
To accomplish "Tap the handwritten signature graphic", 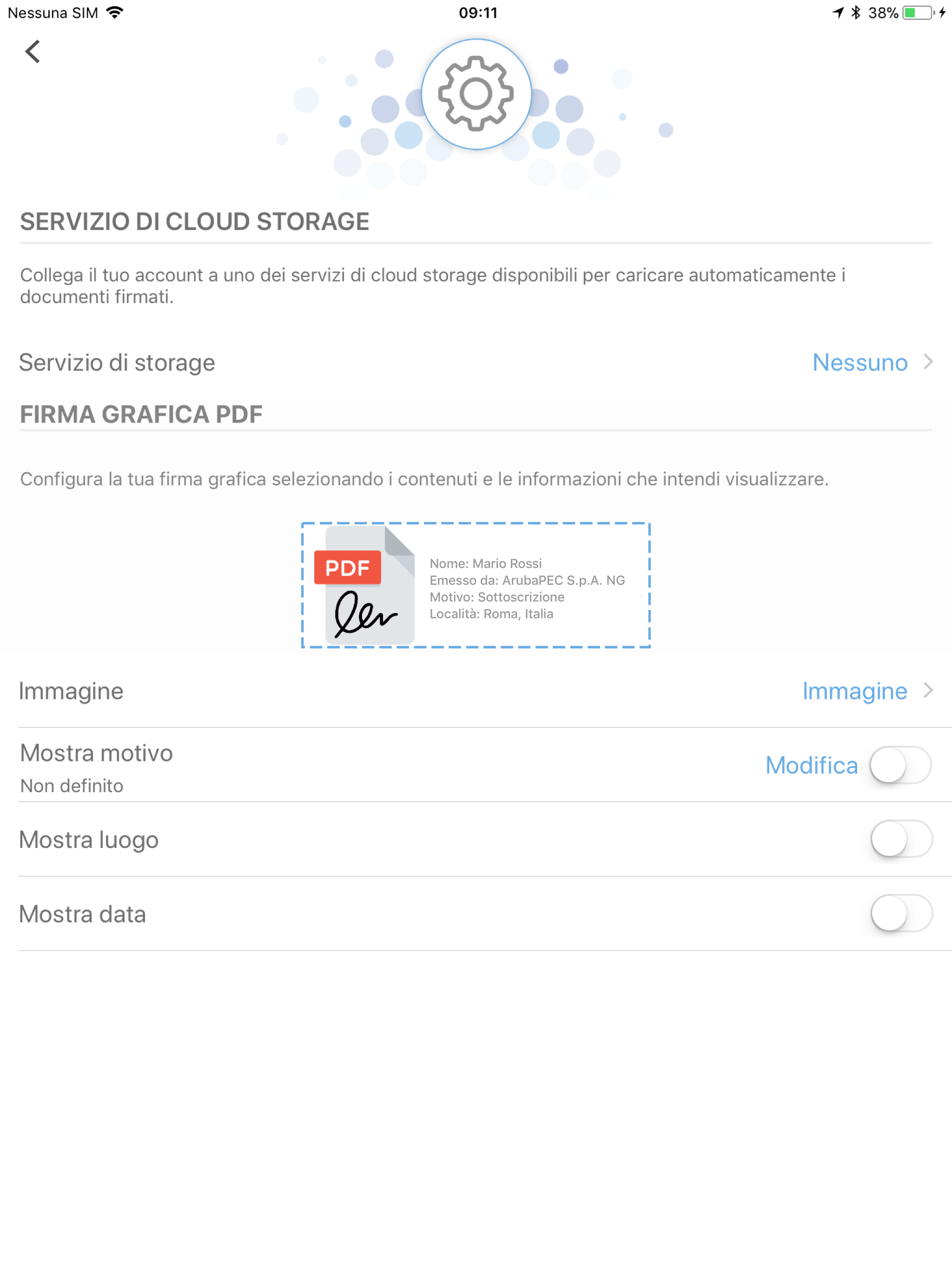I will click(x=365, y=614).
